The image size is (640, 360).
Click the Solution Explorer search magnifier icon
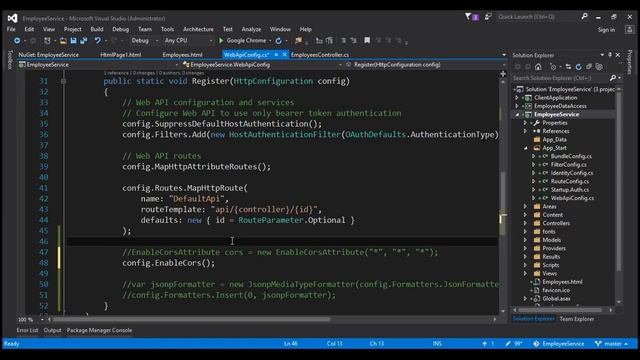613,78
